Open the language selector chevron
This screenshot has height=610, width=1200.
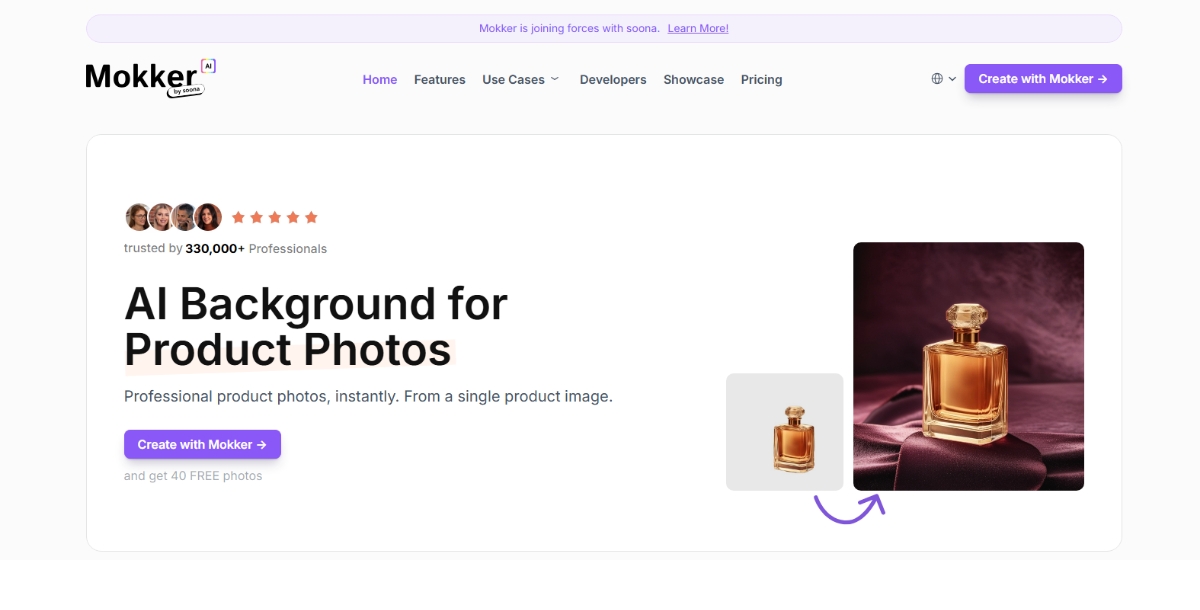pyautogui.click(x=951, y=79)
